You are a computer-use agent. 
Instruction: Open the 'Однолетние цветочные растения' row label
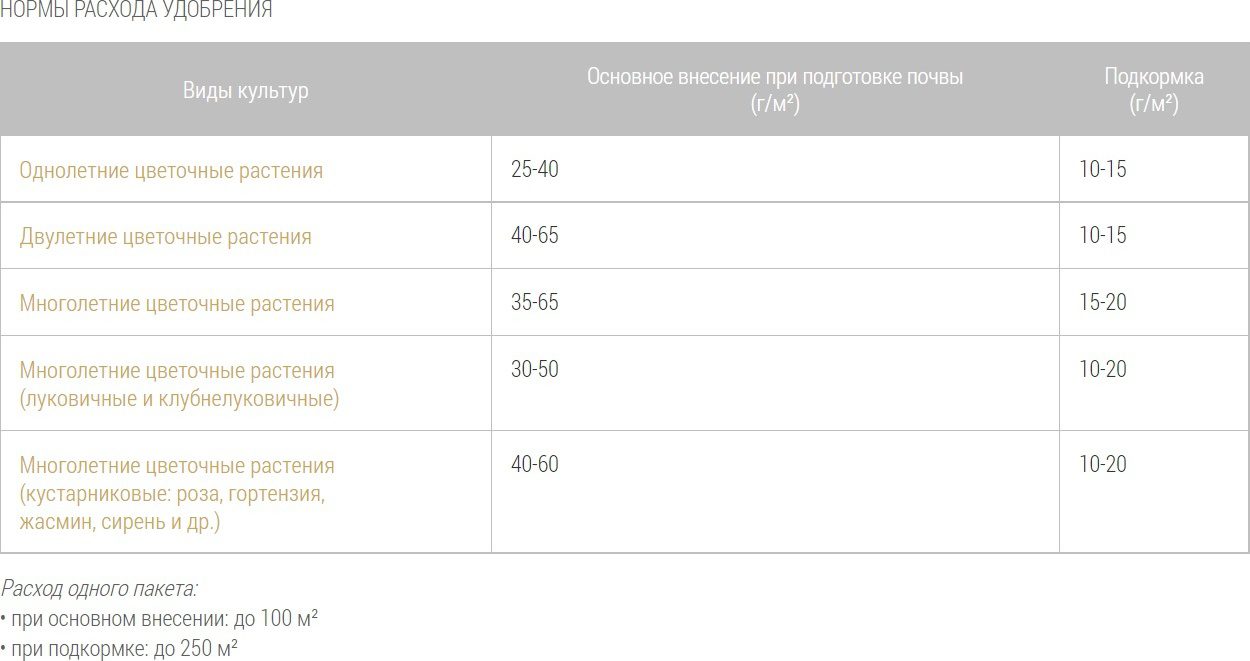(x=171, y=170)
